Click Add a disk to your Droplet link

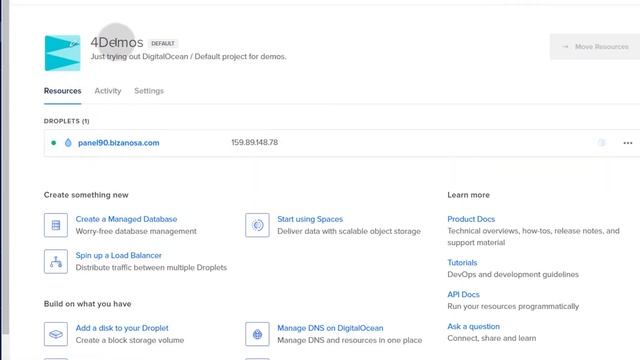coord(122,328)
